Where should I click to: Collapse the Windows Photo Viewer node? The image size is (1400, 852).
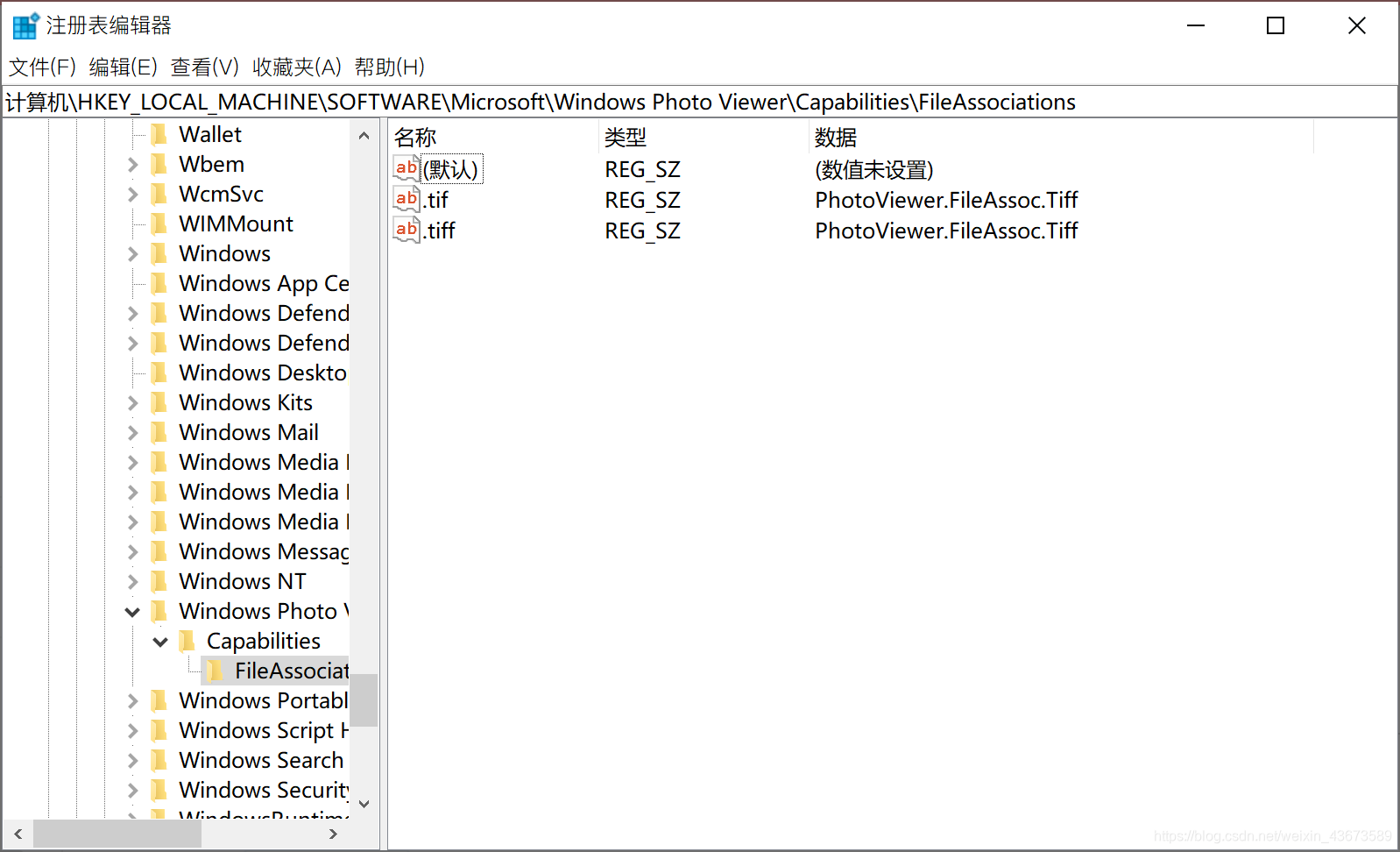click(132, 612)
